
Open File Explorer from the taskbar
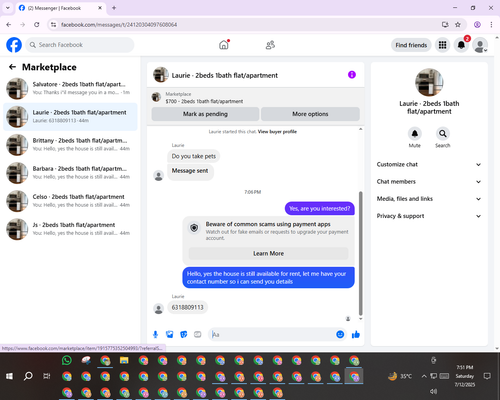[x=124, y=360]
